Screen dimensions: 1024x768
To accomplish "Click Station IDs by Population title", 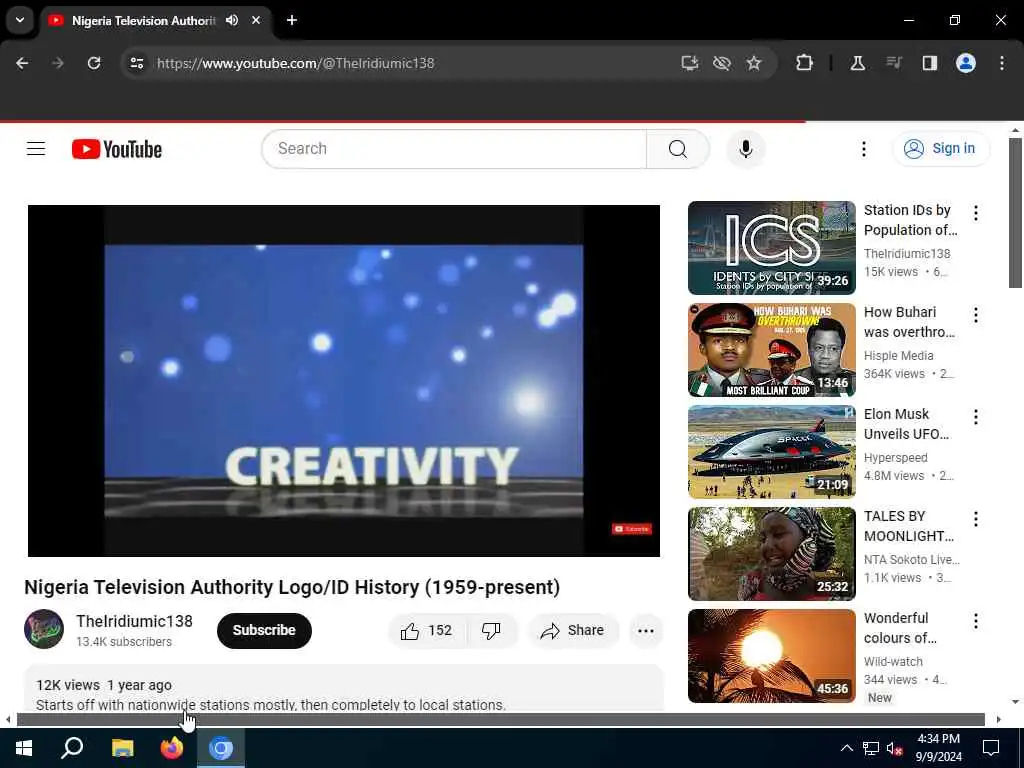I will pos(910,220).
